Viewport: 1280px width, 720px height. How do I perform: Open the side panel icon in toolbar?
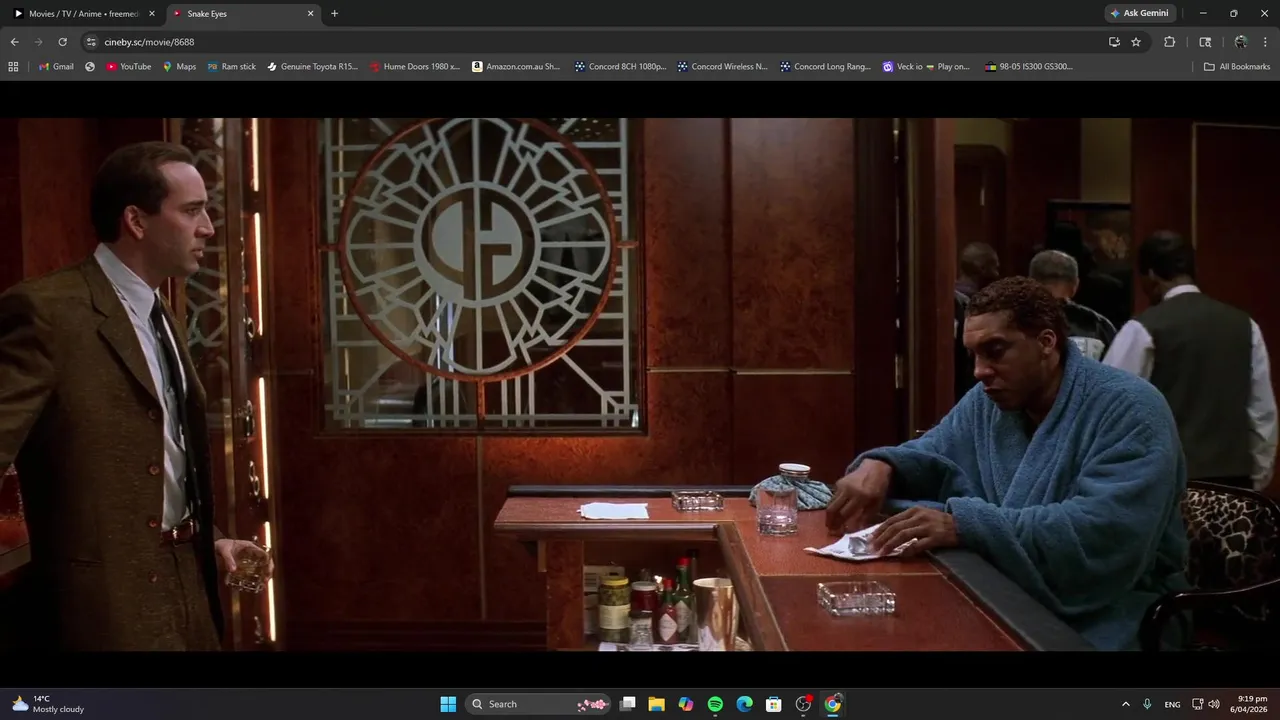click(x=1205, y=42)
